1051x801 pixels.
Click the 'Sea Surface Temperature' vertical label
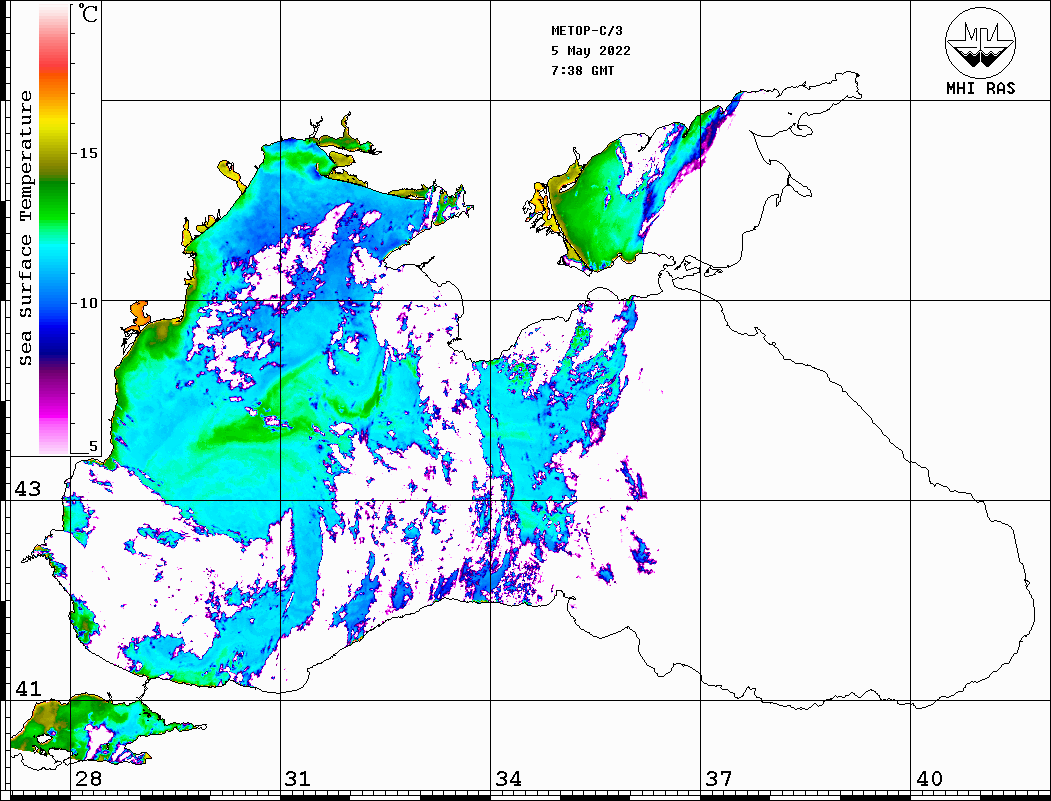point(26,229)
